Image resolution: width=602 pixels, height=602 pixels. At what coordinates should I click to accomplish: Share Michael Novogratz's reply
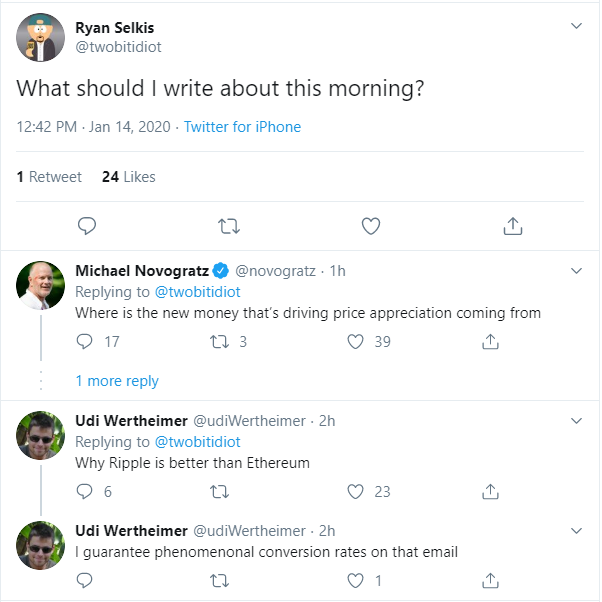coord(490,341)
